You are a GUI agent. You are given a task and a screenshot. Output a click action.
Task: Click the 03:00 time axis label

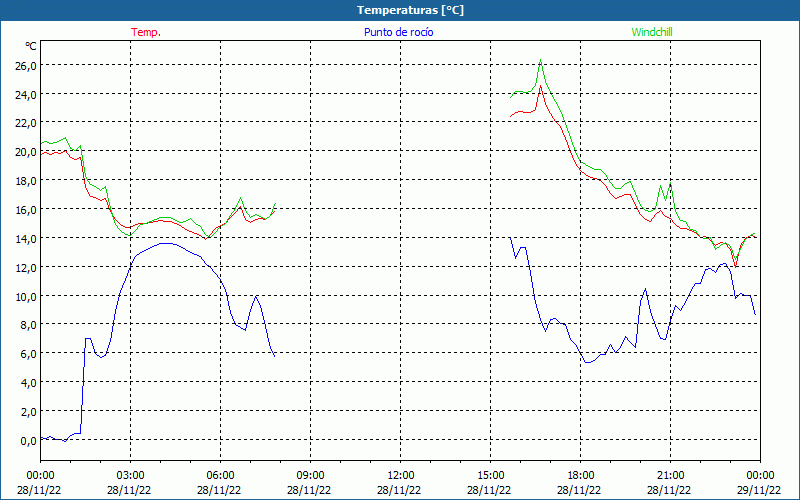coord(130,476)
